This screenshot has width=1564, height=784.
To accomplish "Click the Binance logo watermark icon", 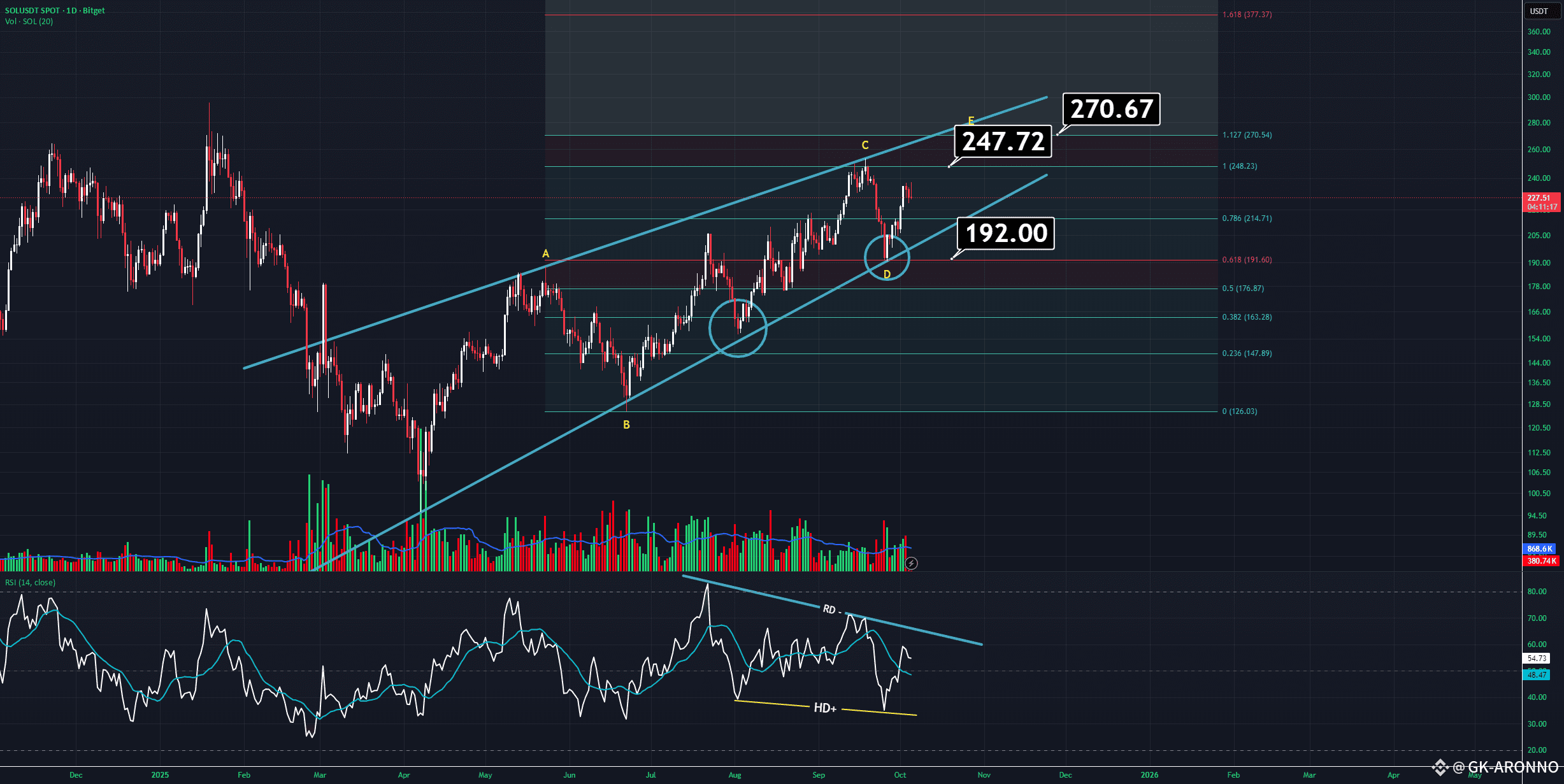I will [1440, 767].
